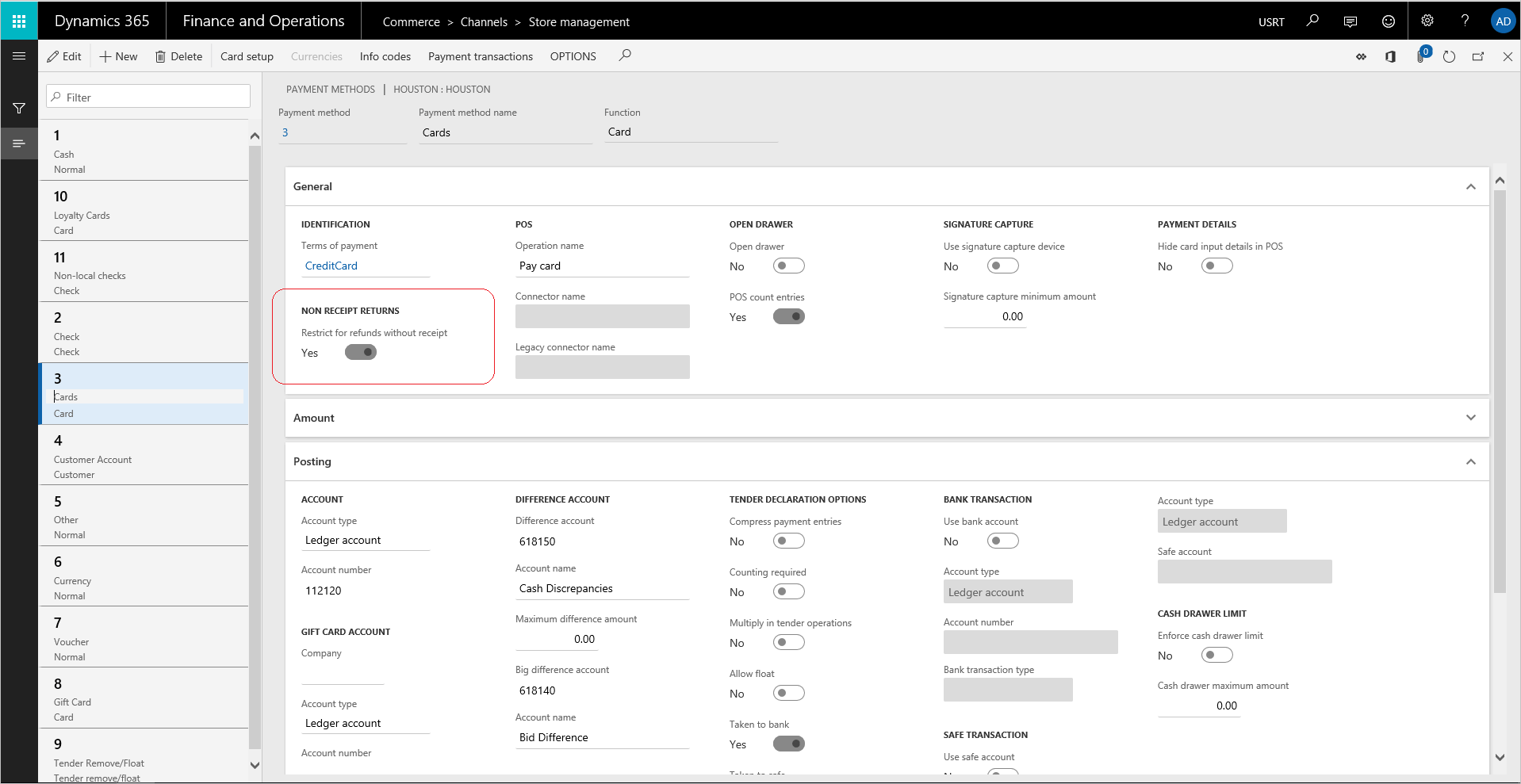
Task: Open the personalization tool icon
Action: point(1362,56)
